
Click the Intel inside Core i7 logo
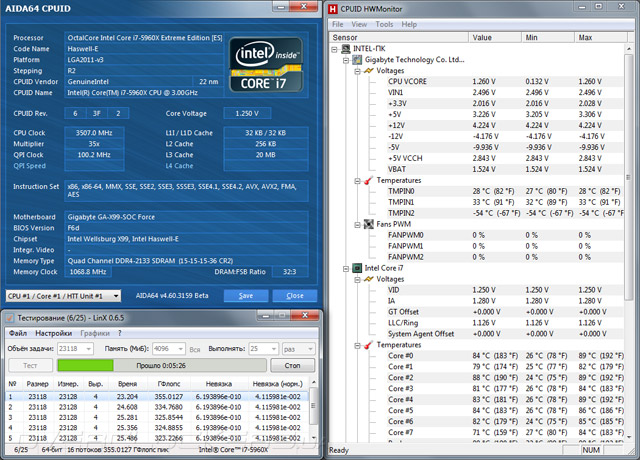pyautogui.click(x=266, y=65)
